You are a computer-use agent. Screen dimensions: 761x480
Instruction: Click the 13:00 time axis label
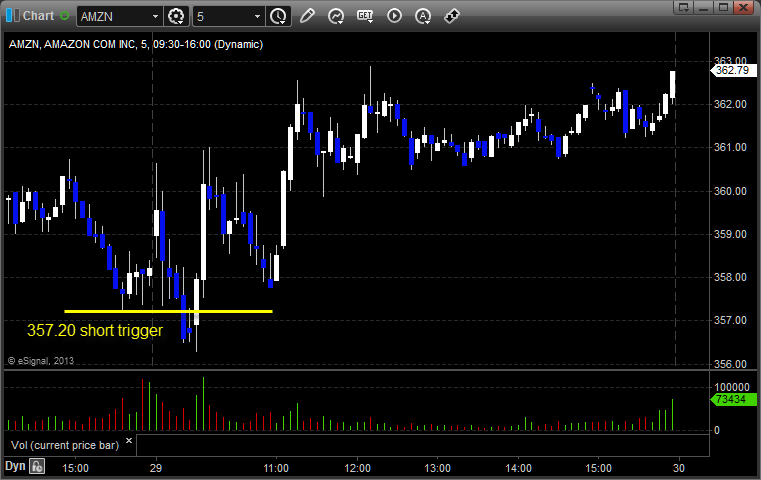pyautogui.click(x=437, y=468)
